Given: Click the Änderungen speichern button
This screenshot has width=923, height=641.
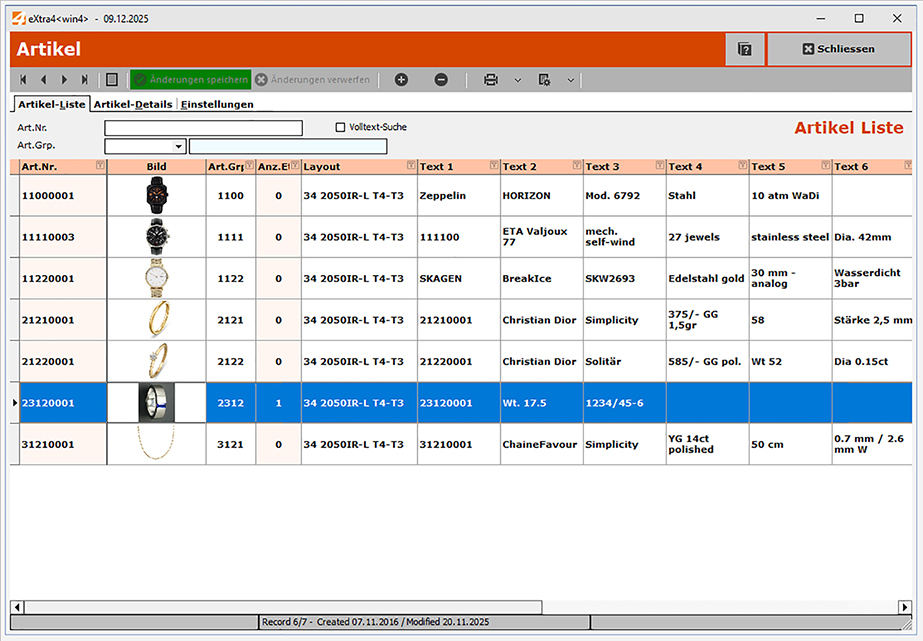Looking at the screenshot, I should [x=190, y=80].
